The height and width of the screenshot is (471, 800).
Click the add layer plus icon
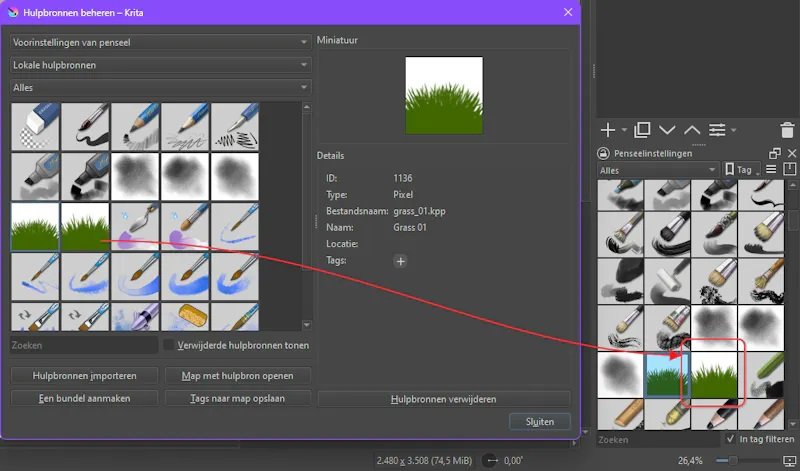coord(608,130)
